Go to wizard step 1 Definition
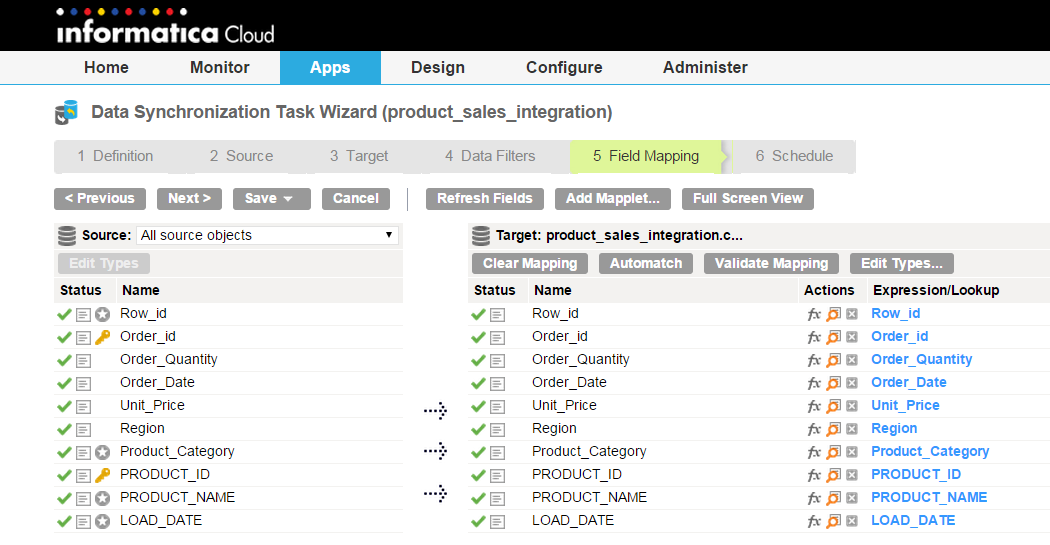This screenshot has height=545, width=1050. pos(115,156)
